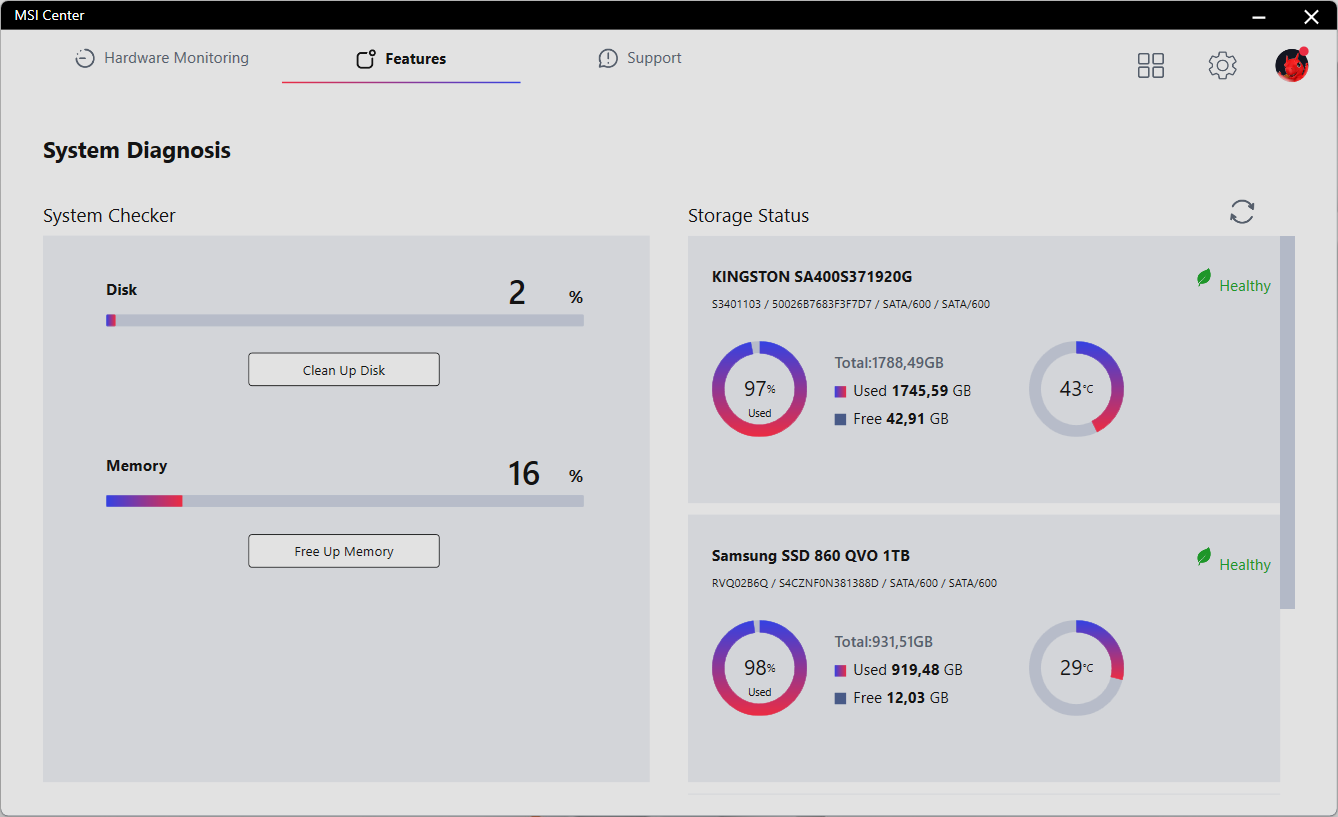
Task: Click Free 12,03 GB value
Action: [x=901, y=698]
